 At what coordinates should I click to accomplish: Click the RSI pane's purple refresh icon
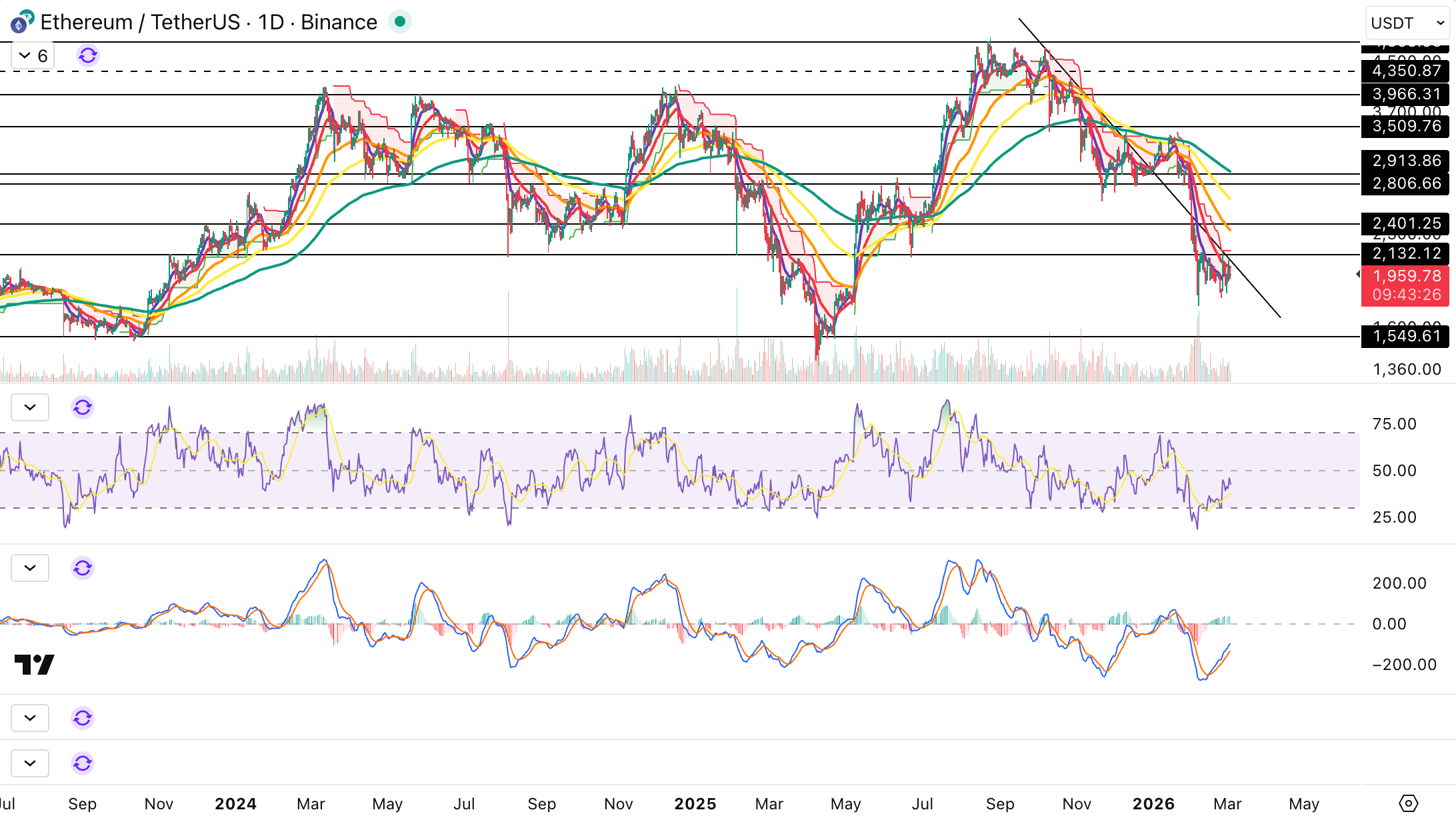tap(83, 407)
